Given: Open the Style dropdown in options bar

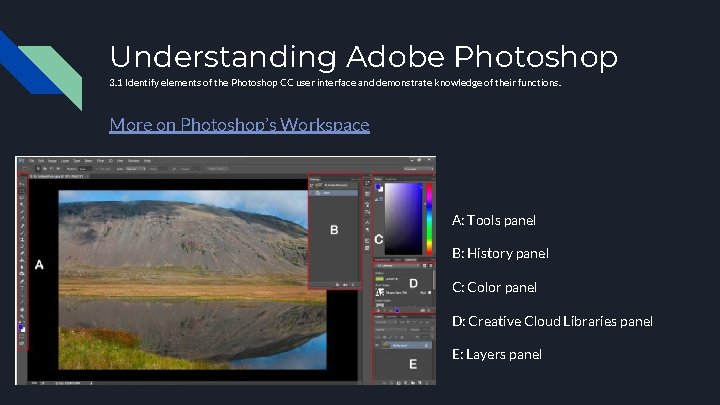Looking at the screenshot, I should tap(135, 169).
